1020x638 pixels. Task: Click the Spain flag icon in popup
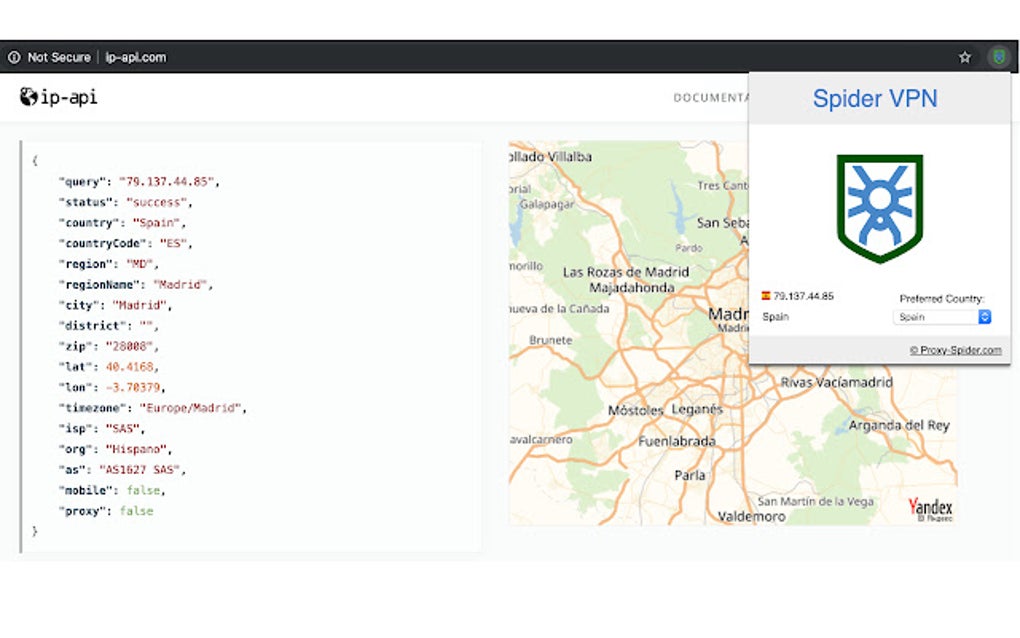click(766, 295)
